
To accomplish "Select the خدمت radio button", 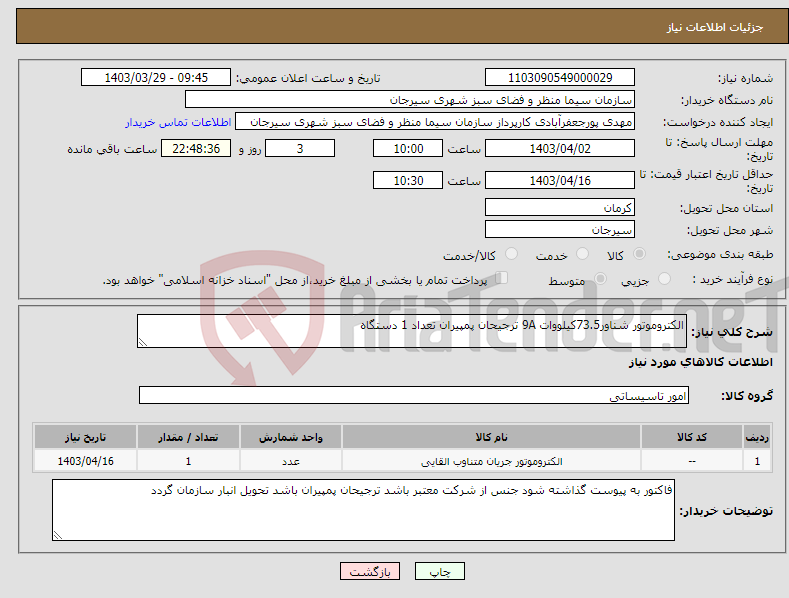I will point(582,254).
